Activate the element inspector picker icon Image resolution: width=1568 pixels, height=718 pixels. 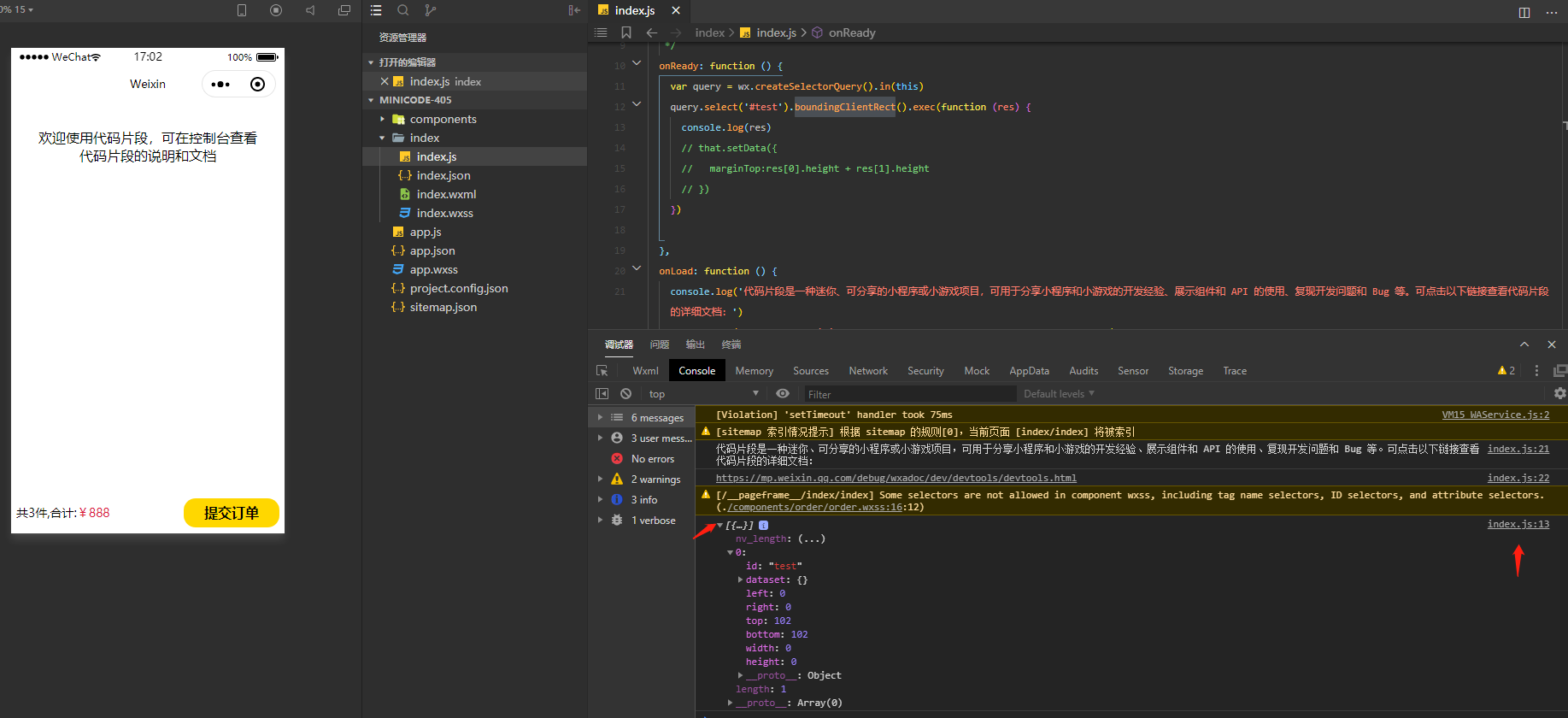pos(602,371)
